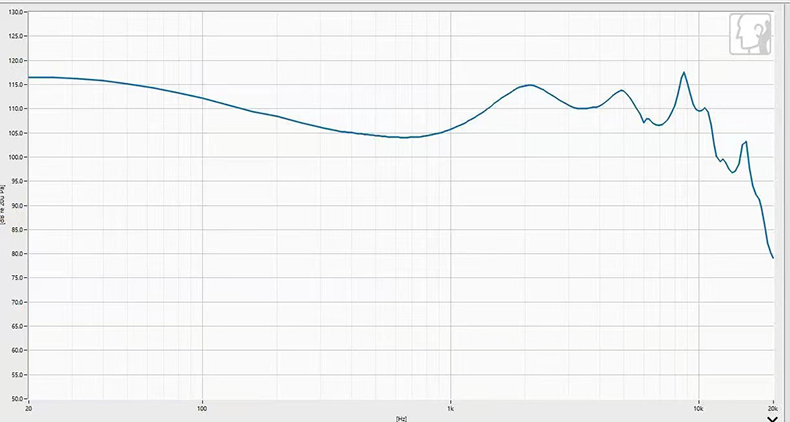790x422 pixels.
Task: Click the 10k frequency label on x-axis
Action: (x=699, y=407)
